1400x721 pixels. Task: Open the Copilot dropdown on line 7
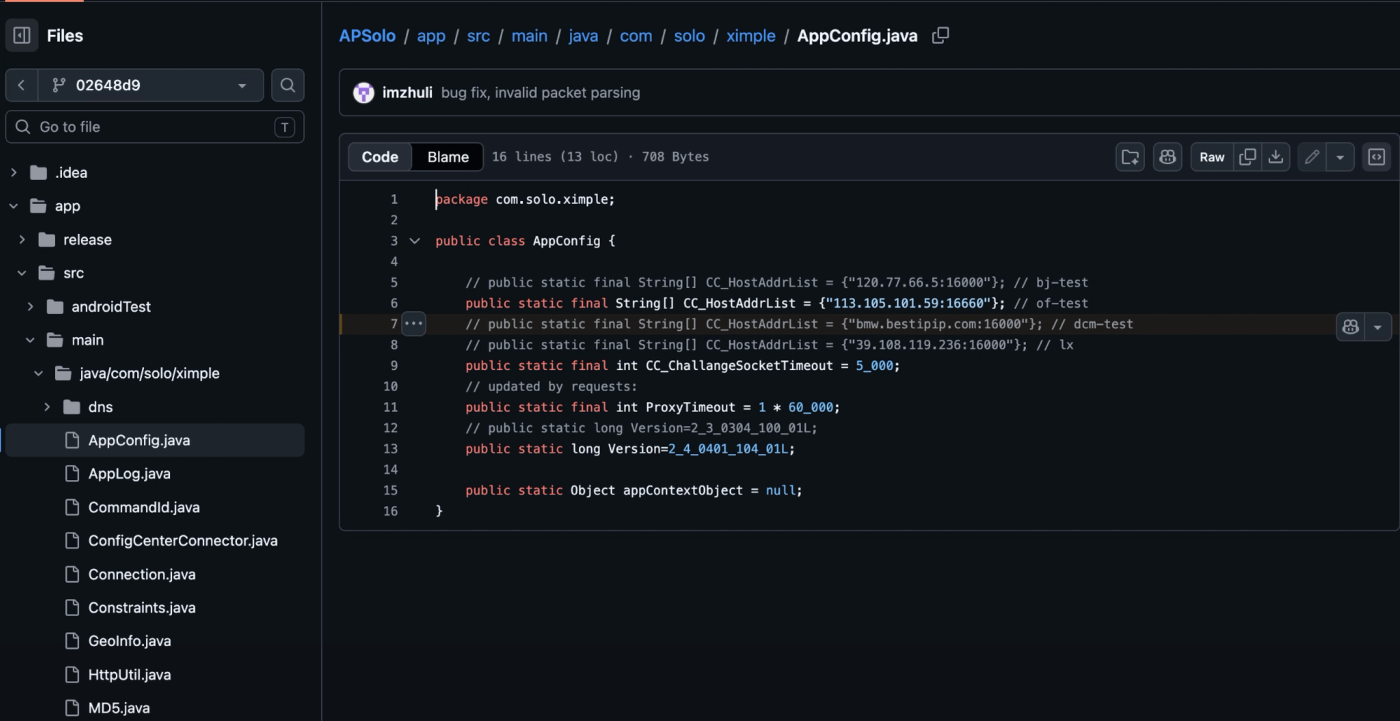point(1378,327)
